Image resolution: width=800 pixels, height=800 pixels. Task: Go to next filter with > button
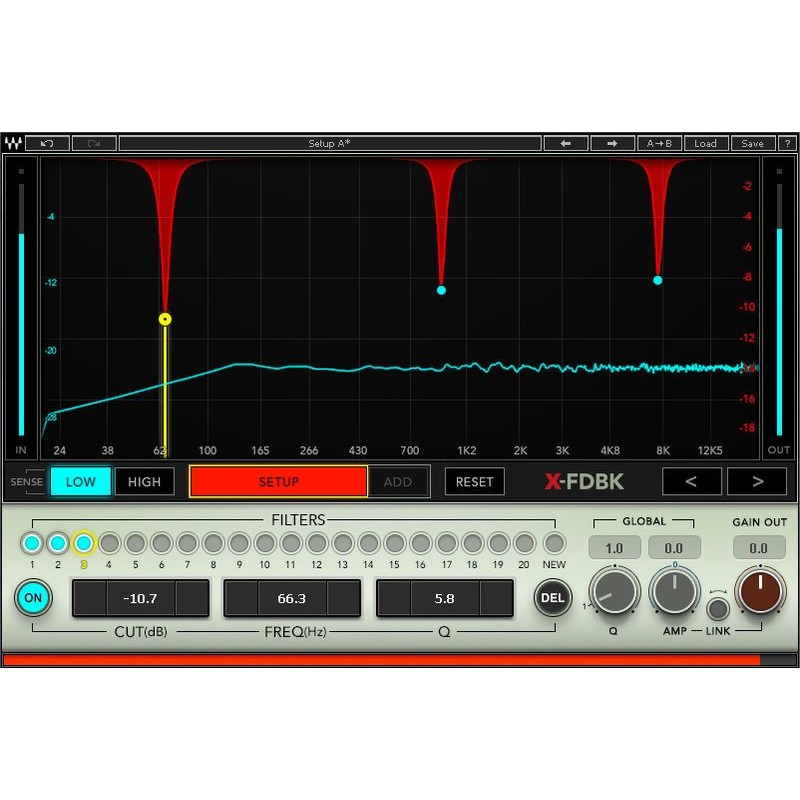coord(756,482)
